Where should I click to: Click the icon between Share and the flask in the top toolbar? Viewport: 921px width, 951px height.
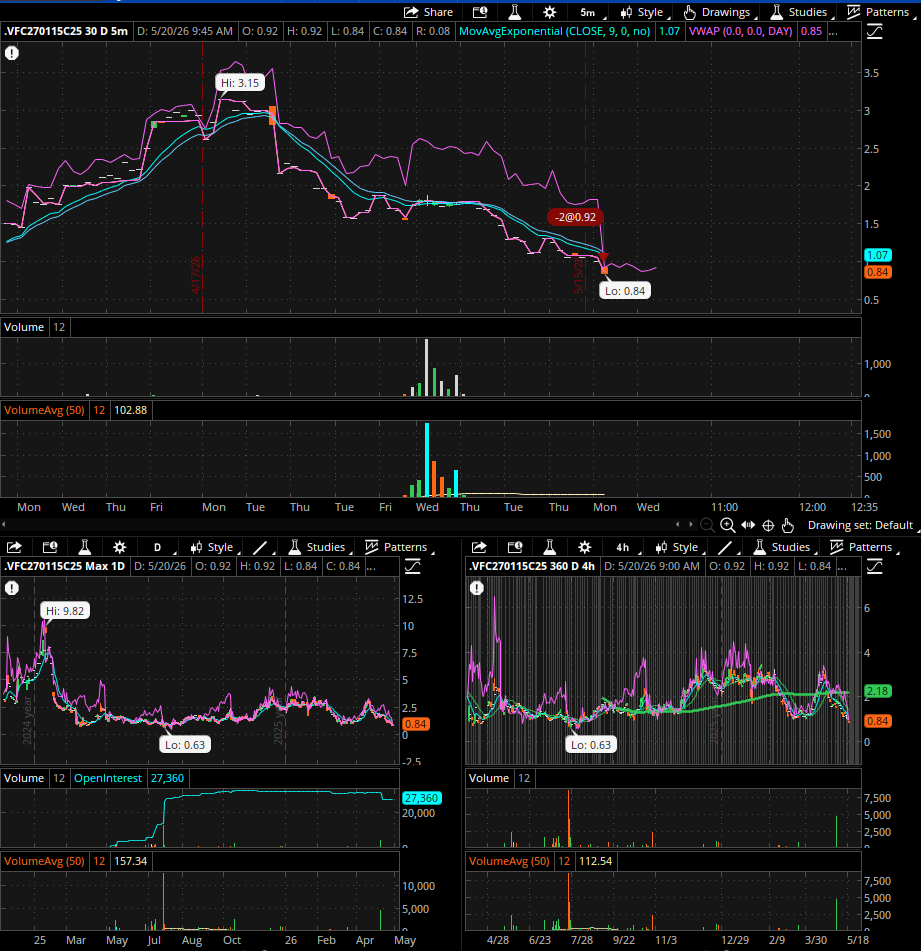480,12
